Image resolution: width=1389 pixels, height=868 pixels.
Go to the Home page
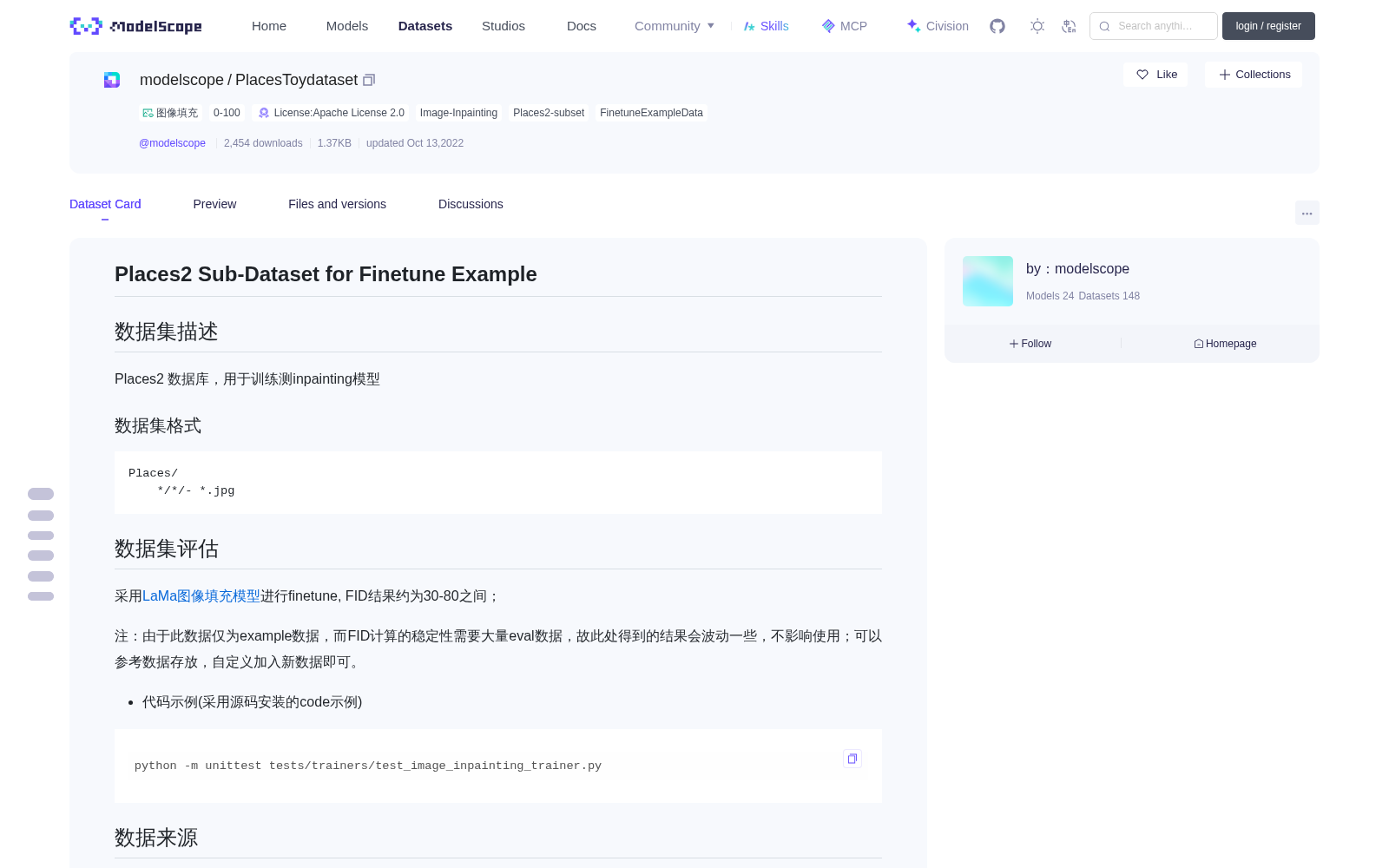(269, 26)
